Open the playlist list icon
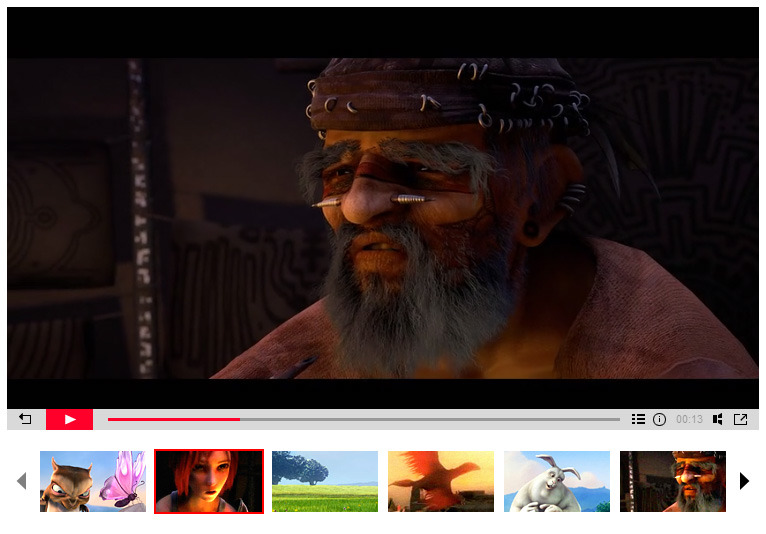The image size is (766, 534). point(638,419)
